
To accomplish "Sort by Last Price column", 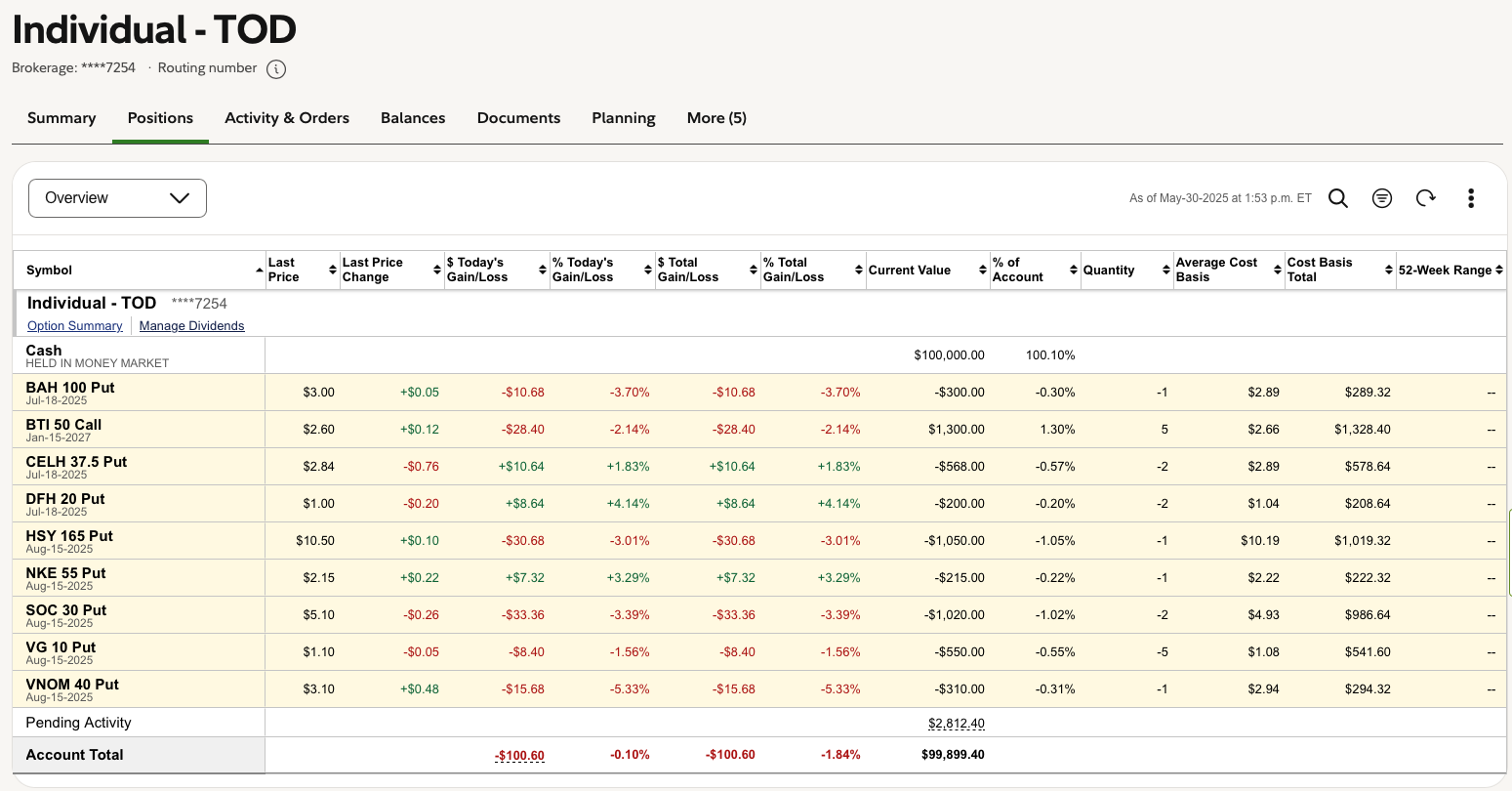I will [333, 270].
